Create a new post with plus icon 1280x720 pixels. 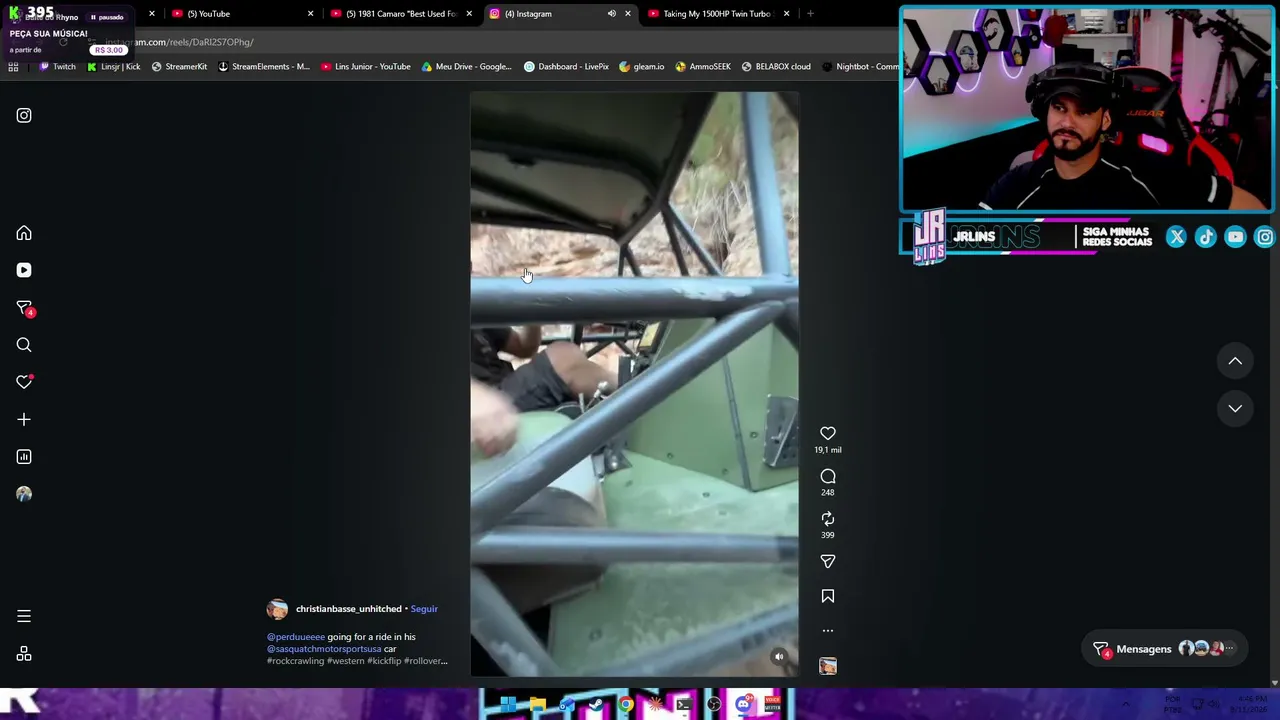pyautogui.click(x=24, y=420)
